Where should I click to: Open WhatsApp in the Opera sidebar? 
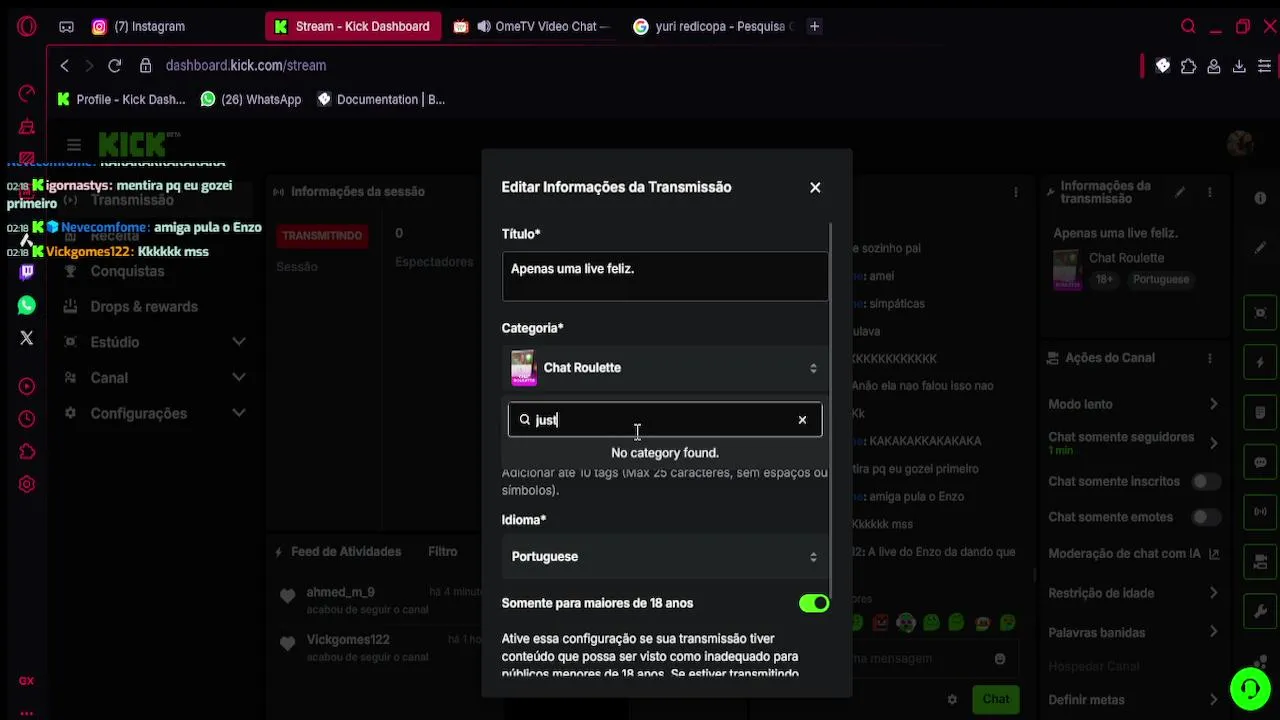pos(27,305)
